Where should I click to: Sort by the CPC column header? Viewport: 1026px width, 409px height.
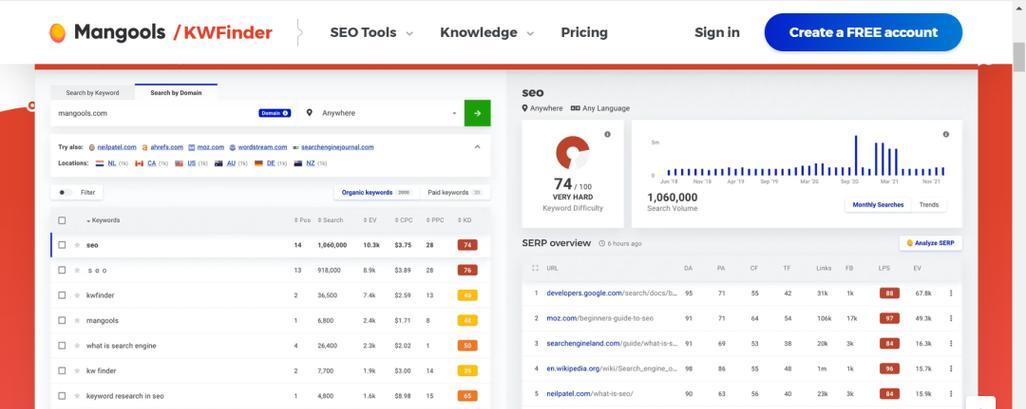click(403, 221)
